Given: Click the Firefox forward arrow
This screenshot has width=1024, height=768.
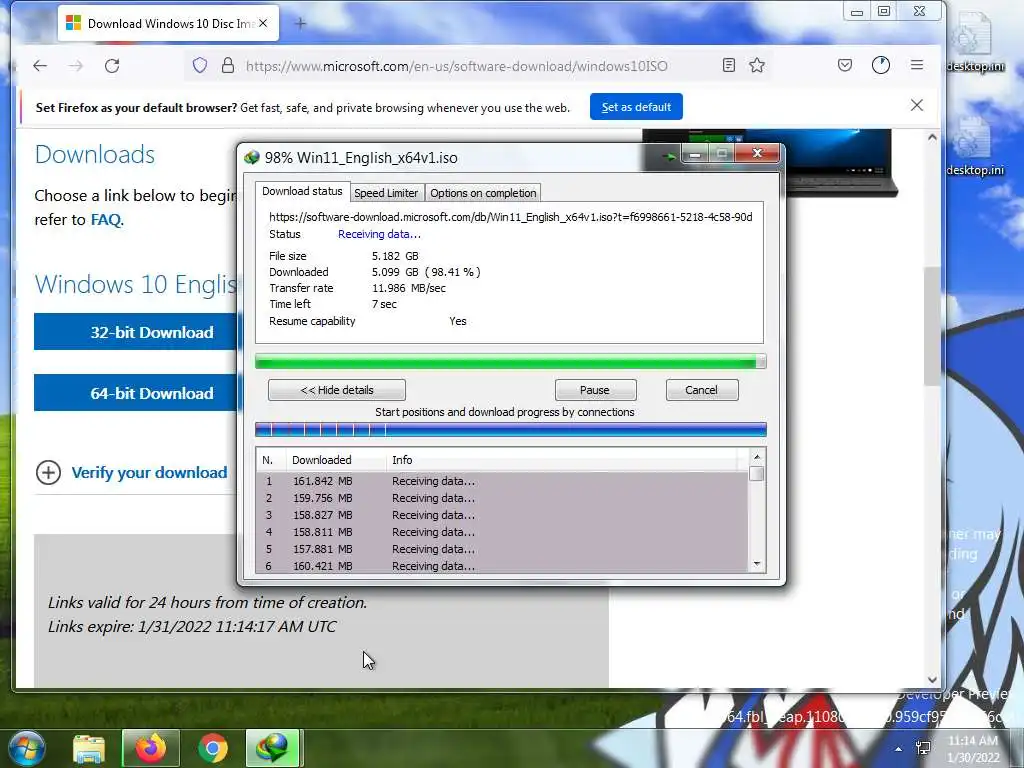Looking at the screenshot, I should click(x=76, y=66).
